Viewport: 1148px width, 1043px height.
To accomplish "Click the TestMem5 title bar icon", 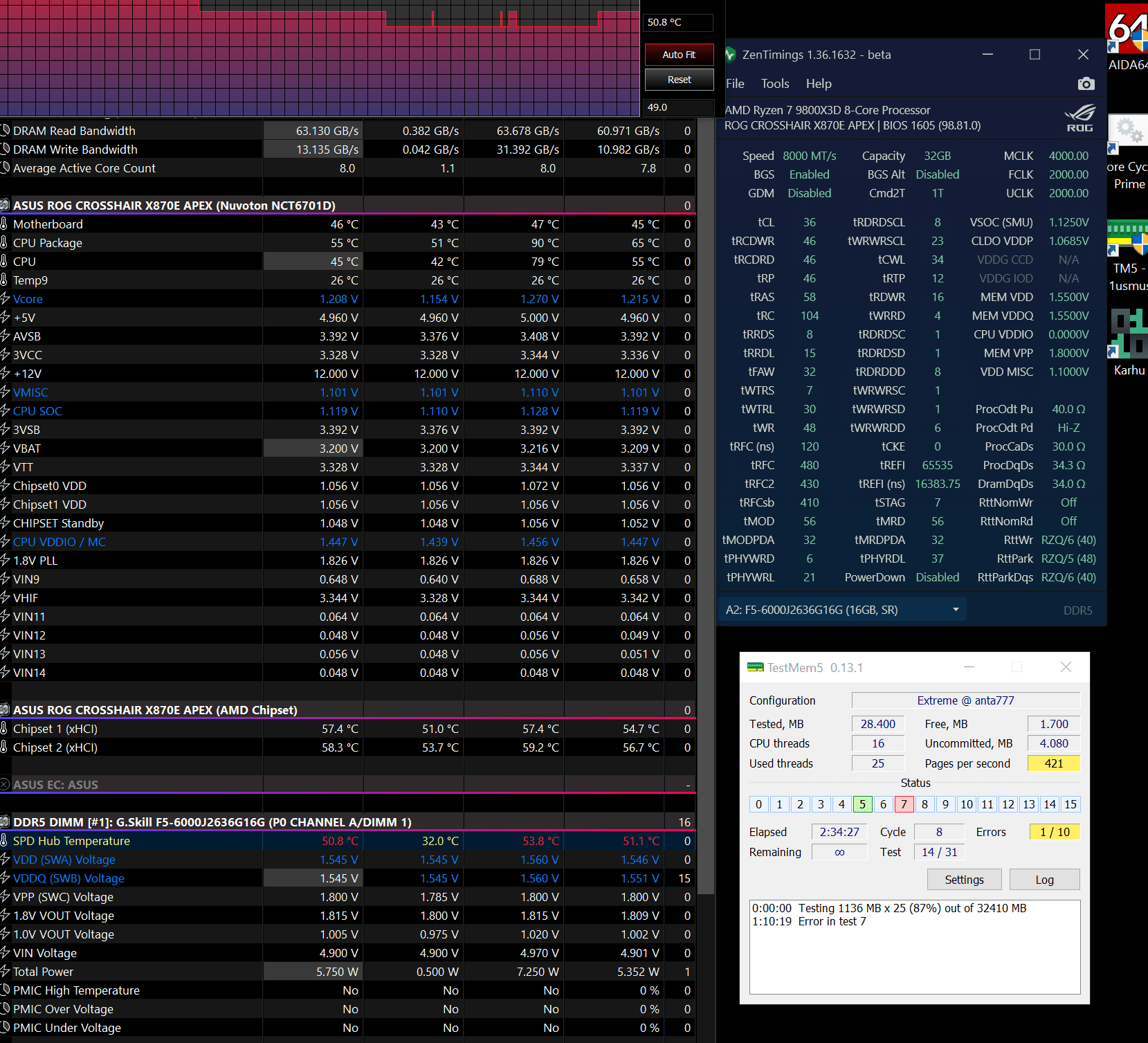I will pyautogui.click(x=755, y=667).
